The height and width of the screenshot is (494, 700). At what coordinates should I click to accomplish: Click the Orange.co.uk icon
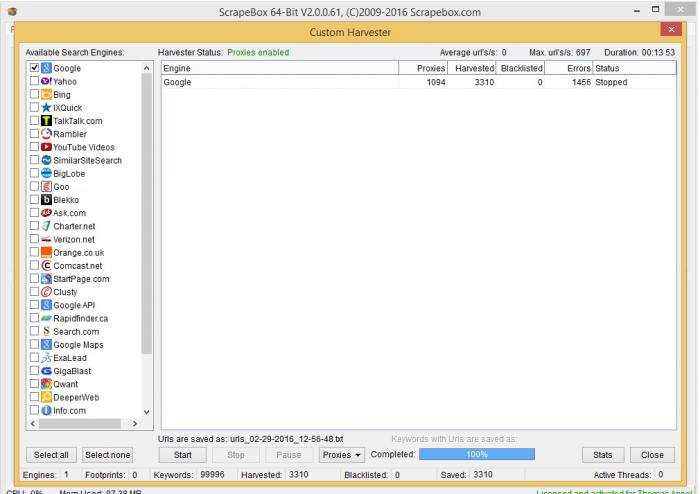pos(46,252)
